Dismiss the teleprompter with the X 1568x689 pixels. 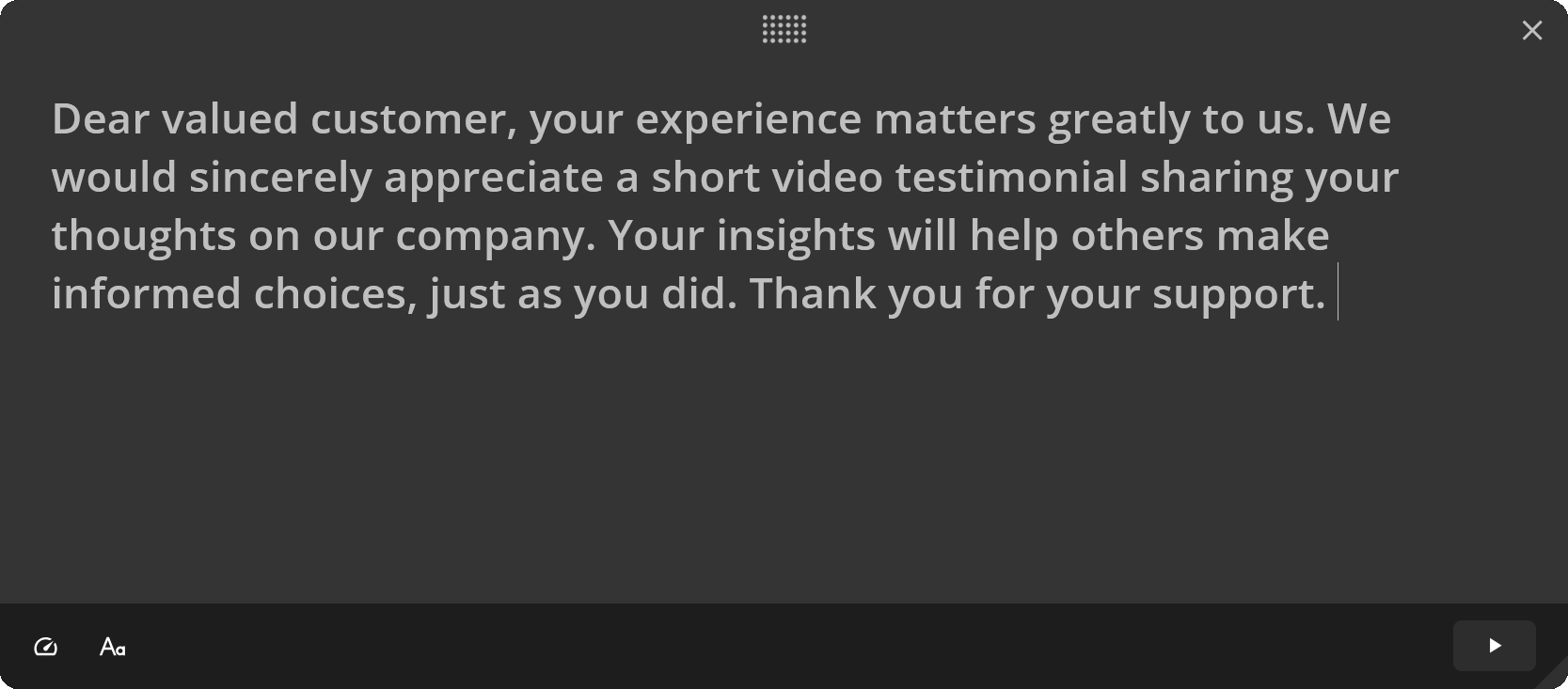point(1532,29)
